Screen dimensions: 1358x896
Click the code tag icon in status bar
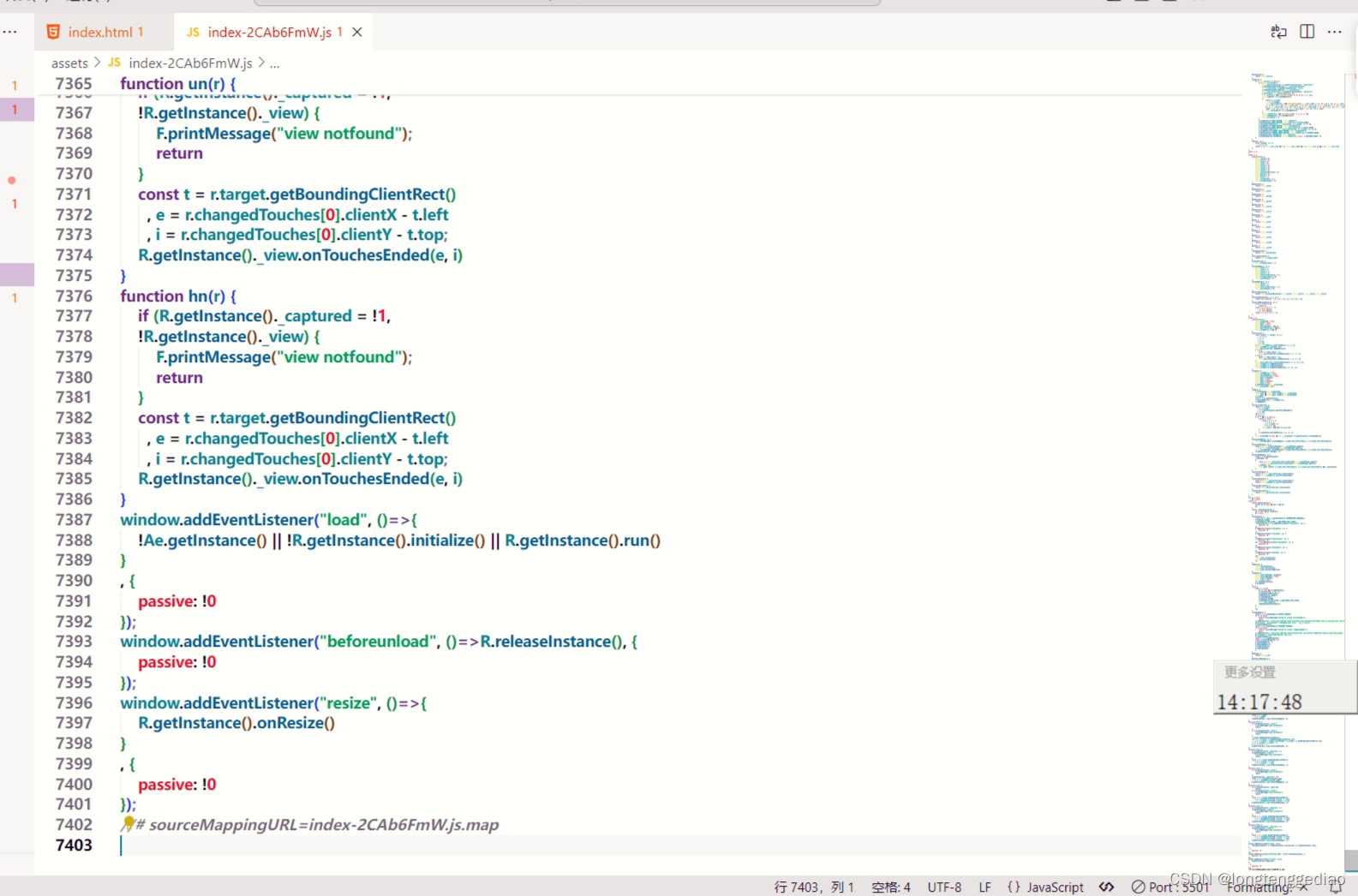click(1107, 887)
